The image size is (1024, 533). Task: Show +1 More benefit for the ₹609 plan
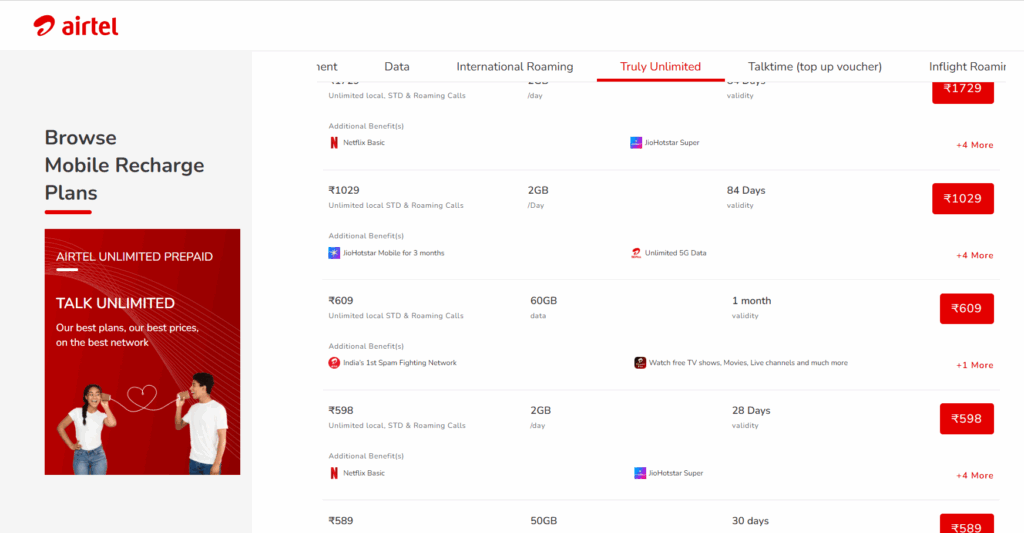[974, 365]
